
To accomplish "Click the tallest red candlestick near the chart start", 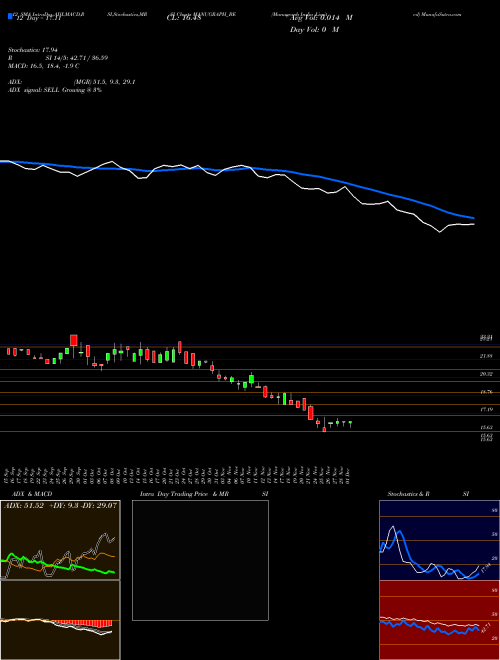I will coord(74,340).
